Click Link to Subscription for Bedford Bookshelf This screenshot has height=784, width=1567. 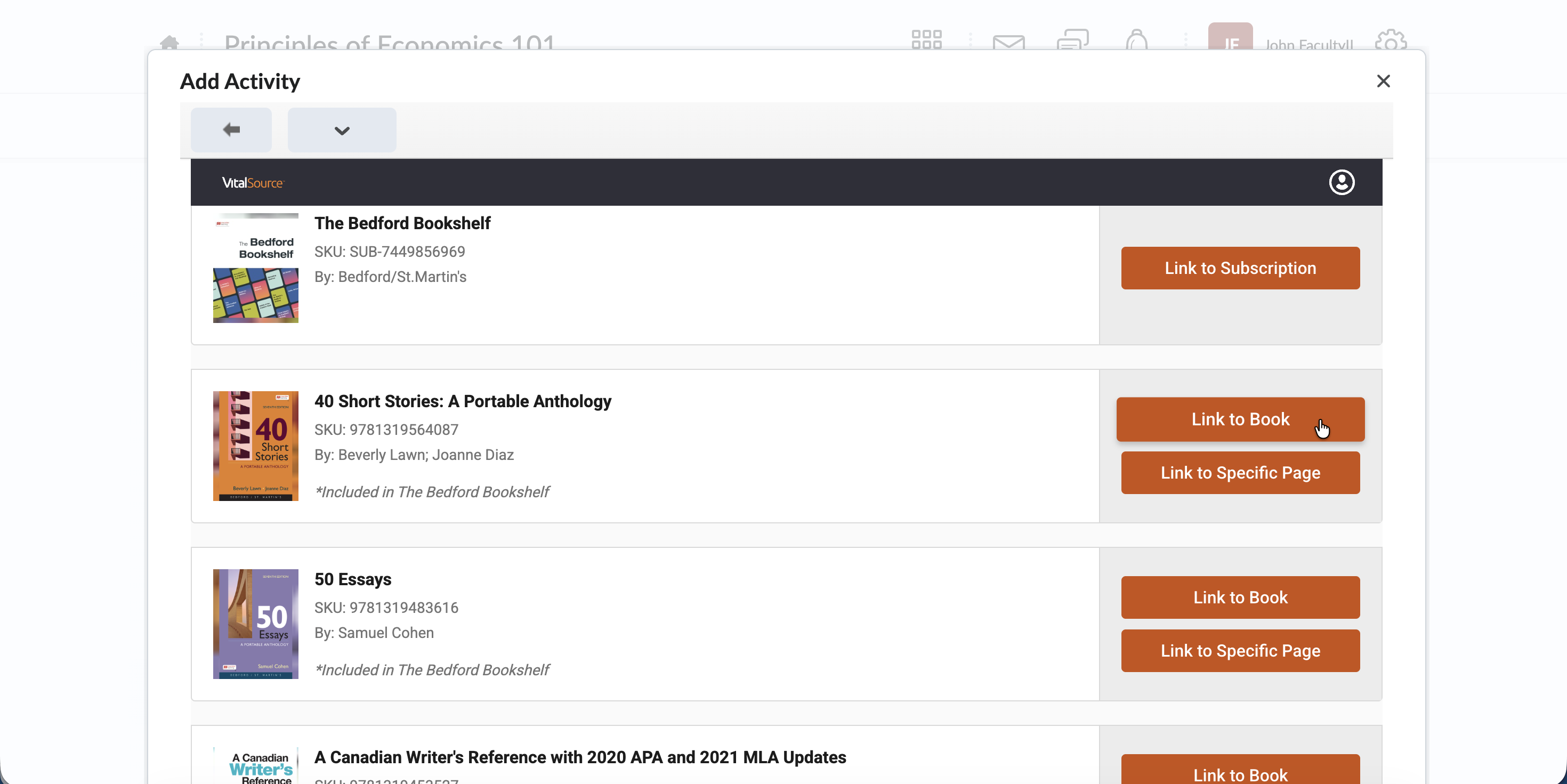(x=1240, y=268)
